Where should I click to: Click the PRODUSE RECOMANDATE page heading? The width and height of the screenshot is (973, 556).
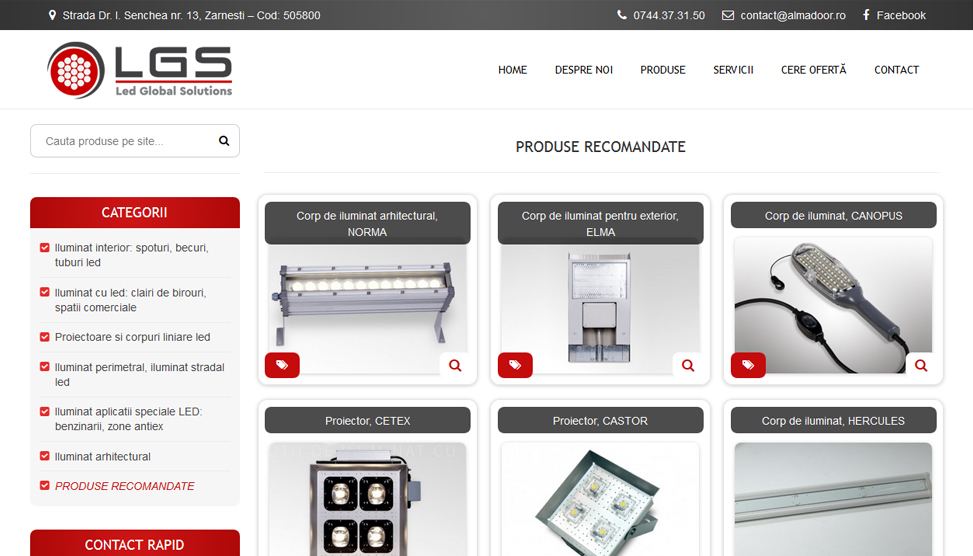601,147
